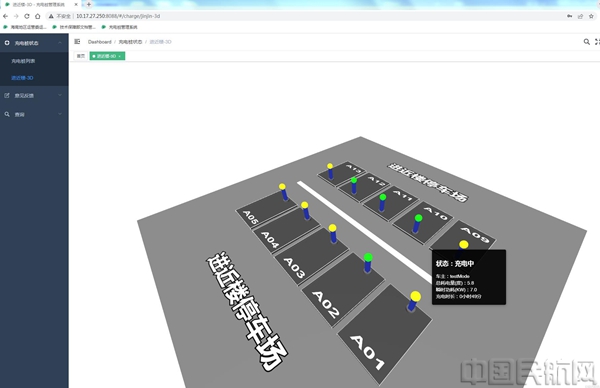Go to browser home page icon

tap(38, 16)
